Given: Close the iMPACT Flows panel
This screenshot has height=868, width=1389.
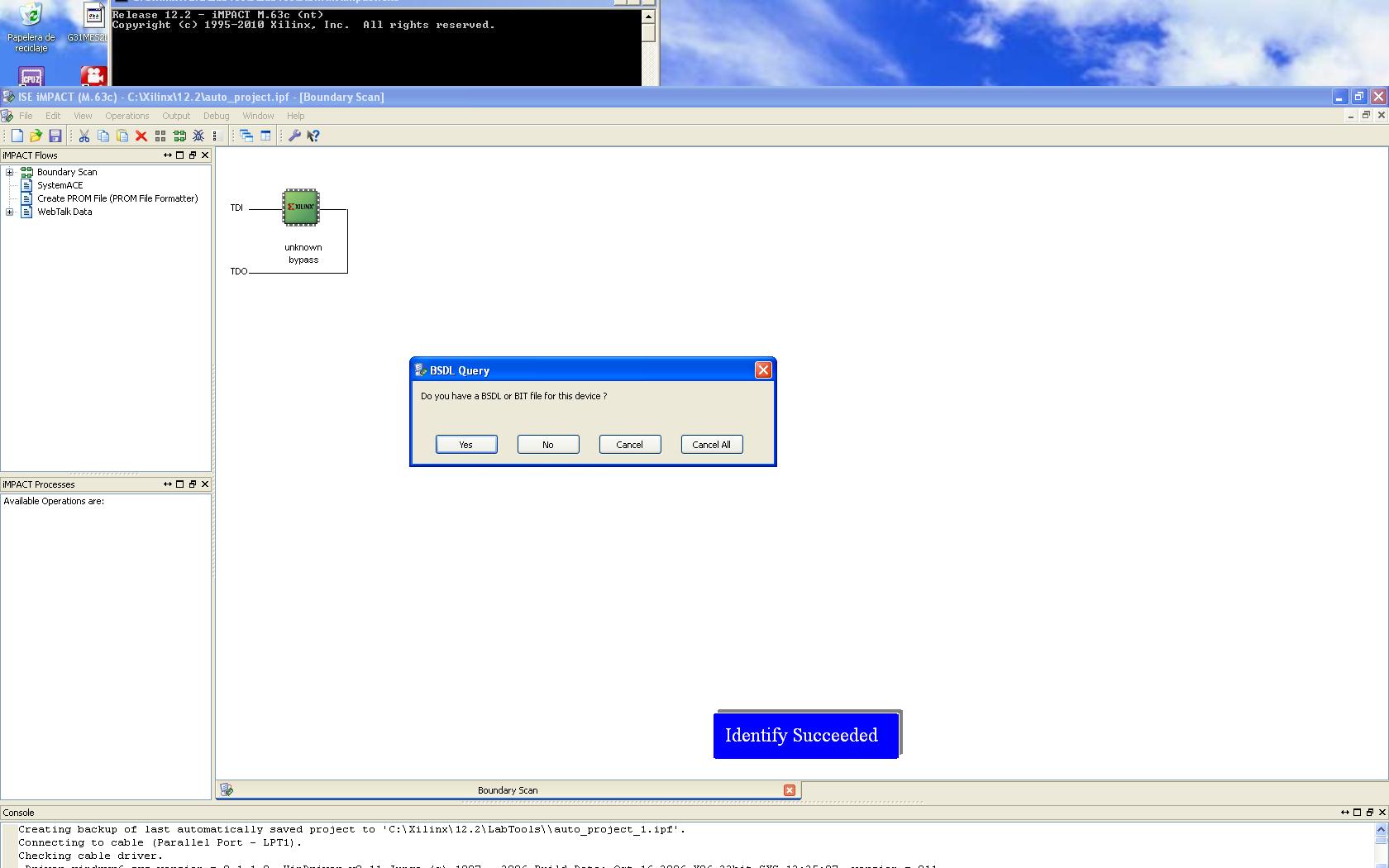Looking at the screenshot, I should (205, 155).
